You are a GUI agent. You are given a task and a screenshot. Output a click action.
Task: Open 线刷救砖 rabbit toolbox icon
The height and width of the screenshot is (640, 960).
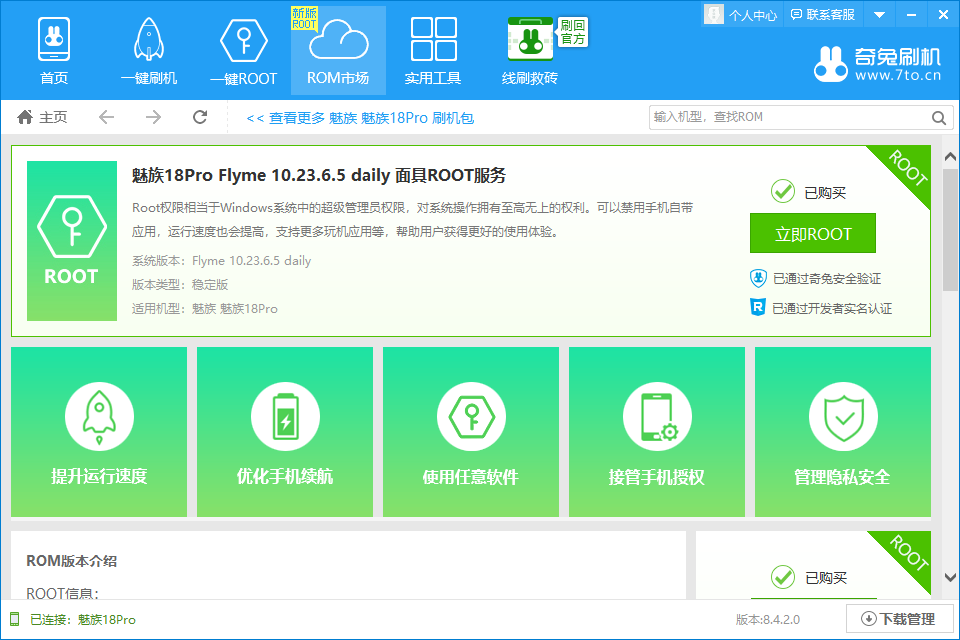[x=530, y=50]
